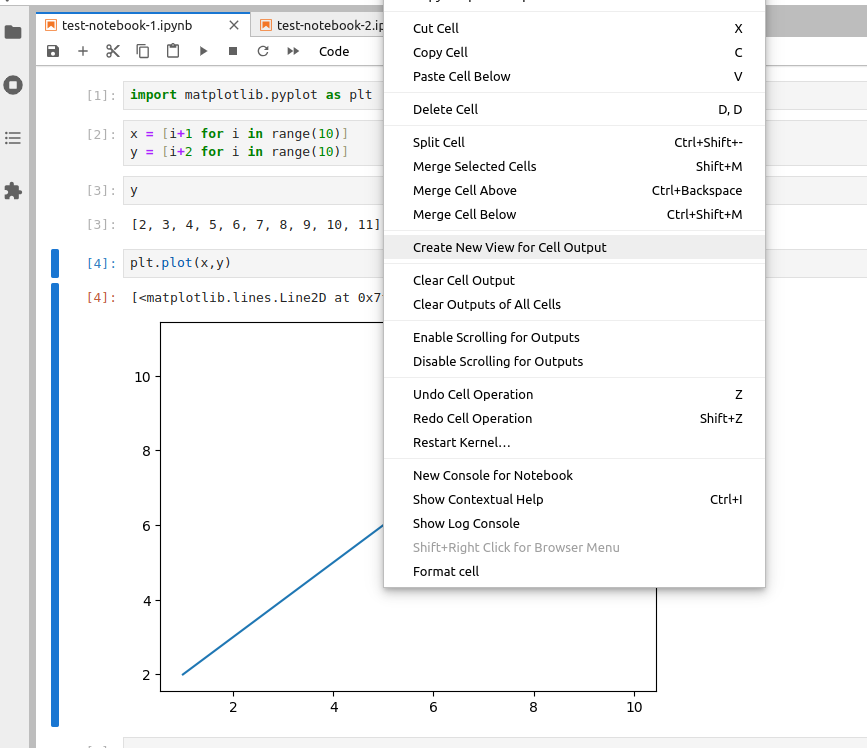Select Create New View for Cell Output
The image size is (867, 748).
(x=574, y=248)
